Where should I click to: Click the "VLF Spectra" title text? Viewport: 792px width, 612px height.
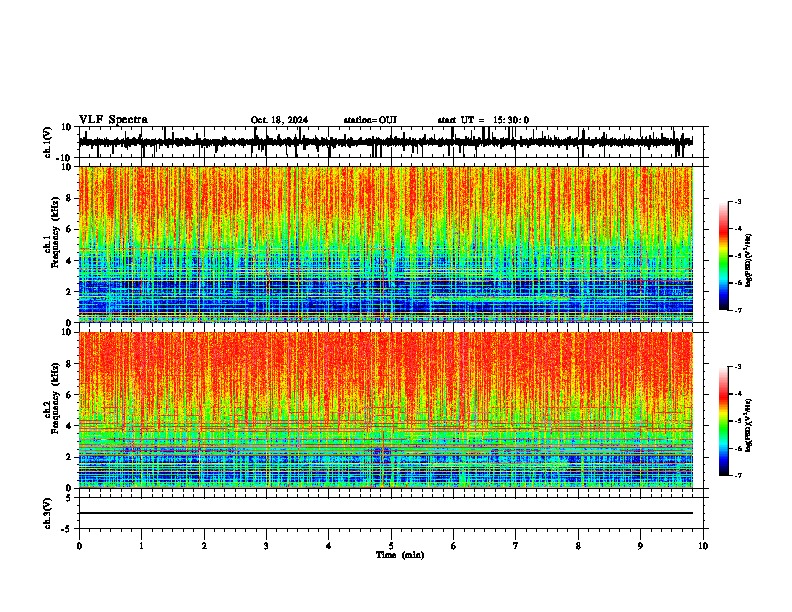pos(114,120)
